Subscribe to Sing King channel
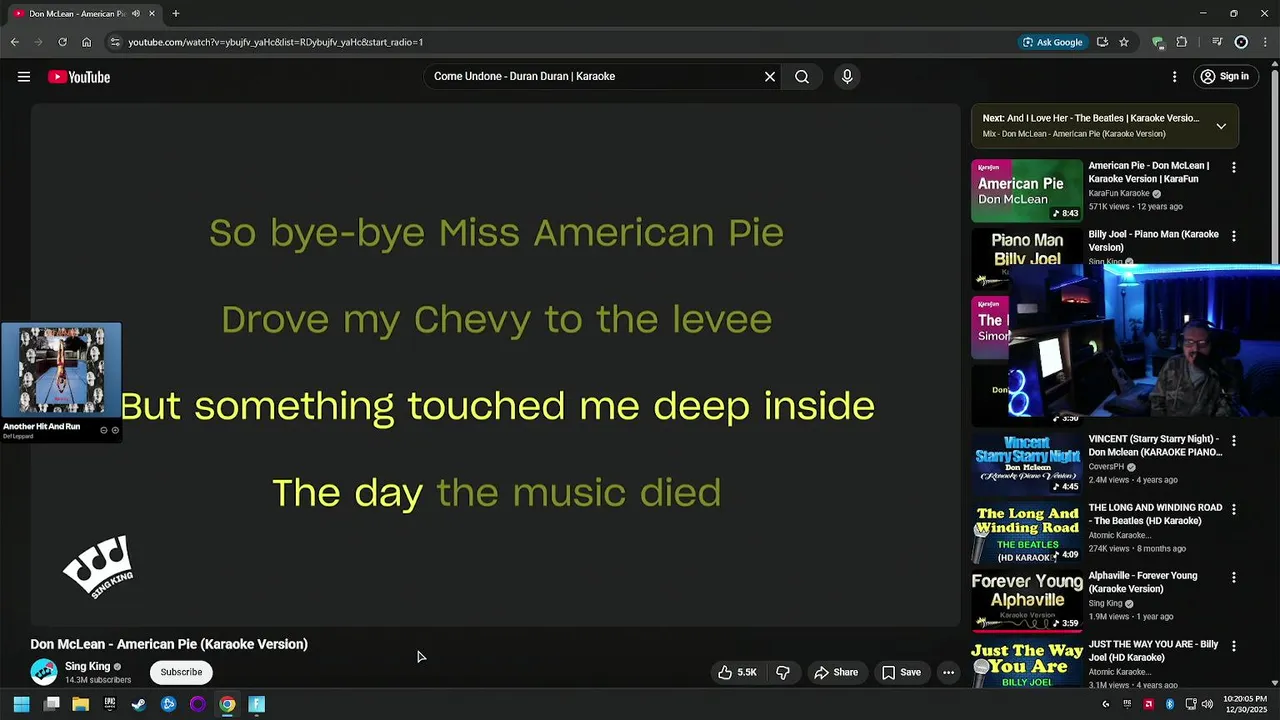 coord(181,672)
